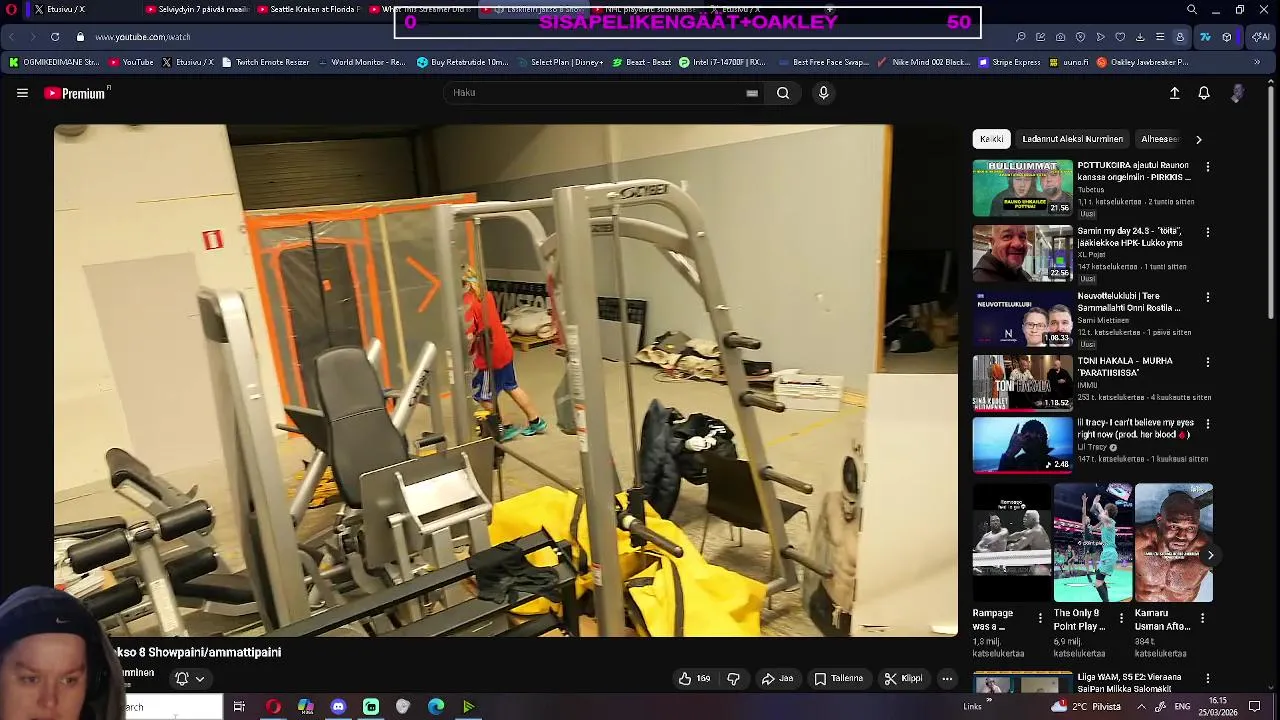Open Neuvotteluklubi video thumbnail

click(1022, 318)
